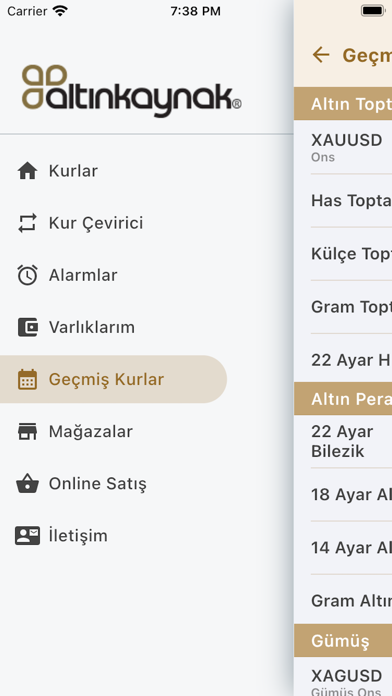Select the Has Toptan row
Image resolution: width=392 pixels, height=696 pixels.
point(343,201)
